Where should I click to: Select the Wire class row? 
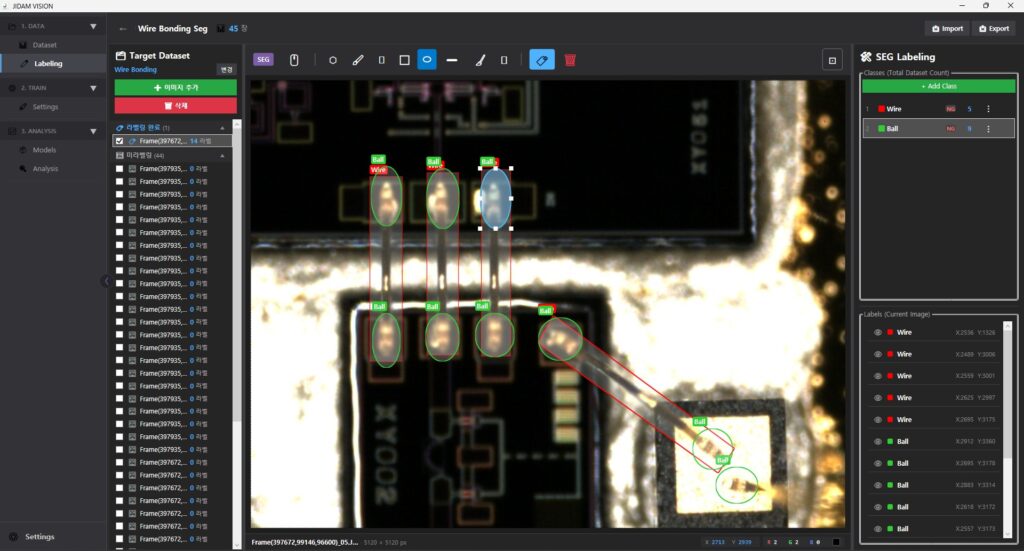pos(938,109)
